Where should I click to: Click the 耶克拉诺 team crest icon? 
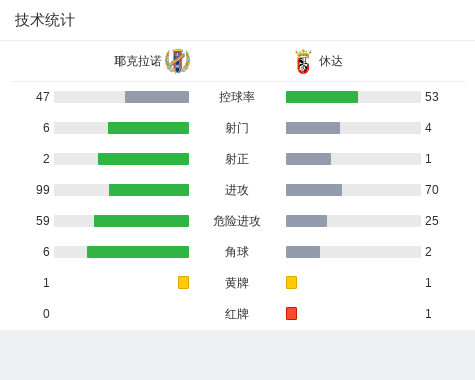pyautogui.click(x=178, y=61)
